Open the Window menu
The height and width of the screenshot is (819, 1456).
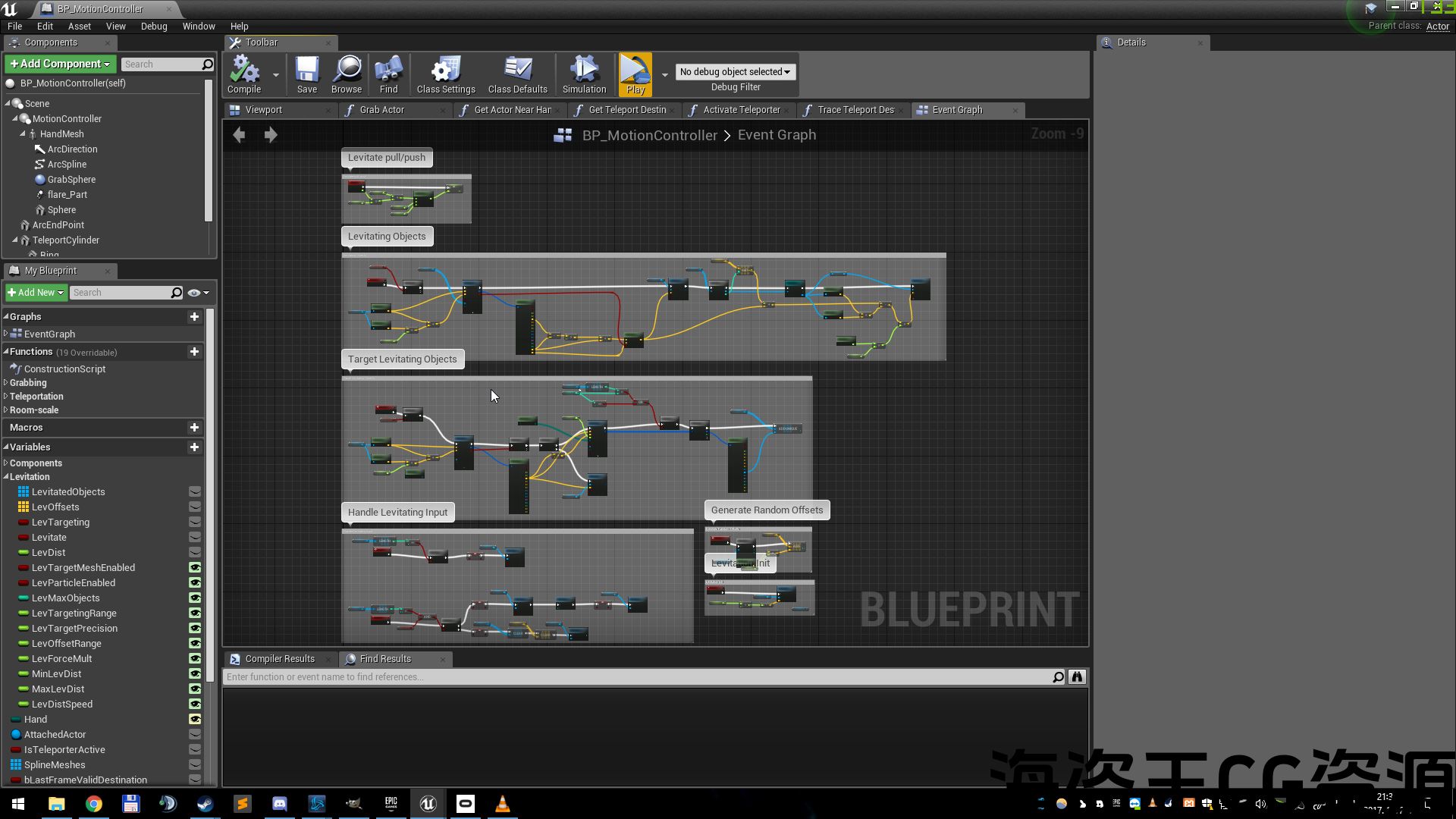coord(199,26)
